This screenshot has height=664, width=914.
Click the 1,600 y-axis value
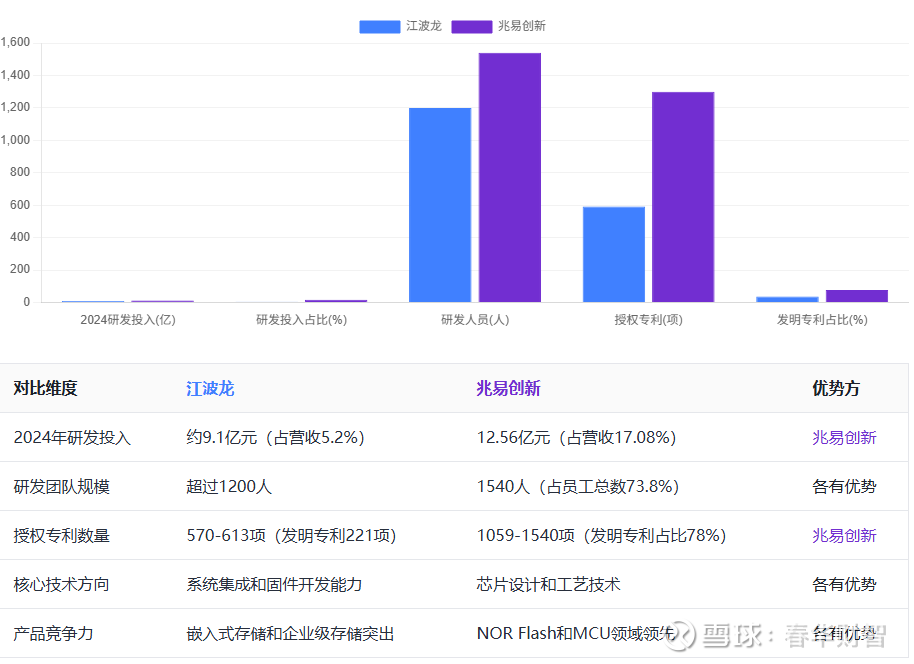tap(15, 42)
